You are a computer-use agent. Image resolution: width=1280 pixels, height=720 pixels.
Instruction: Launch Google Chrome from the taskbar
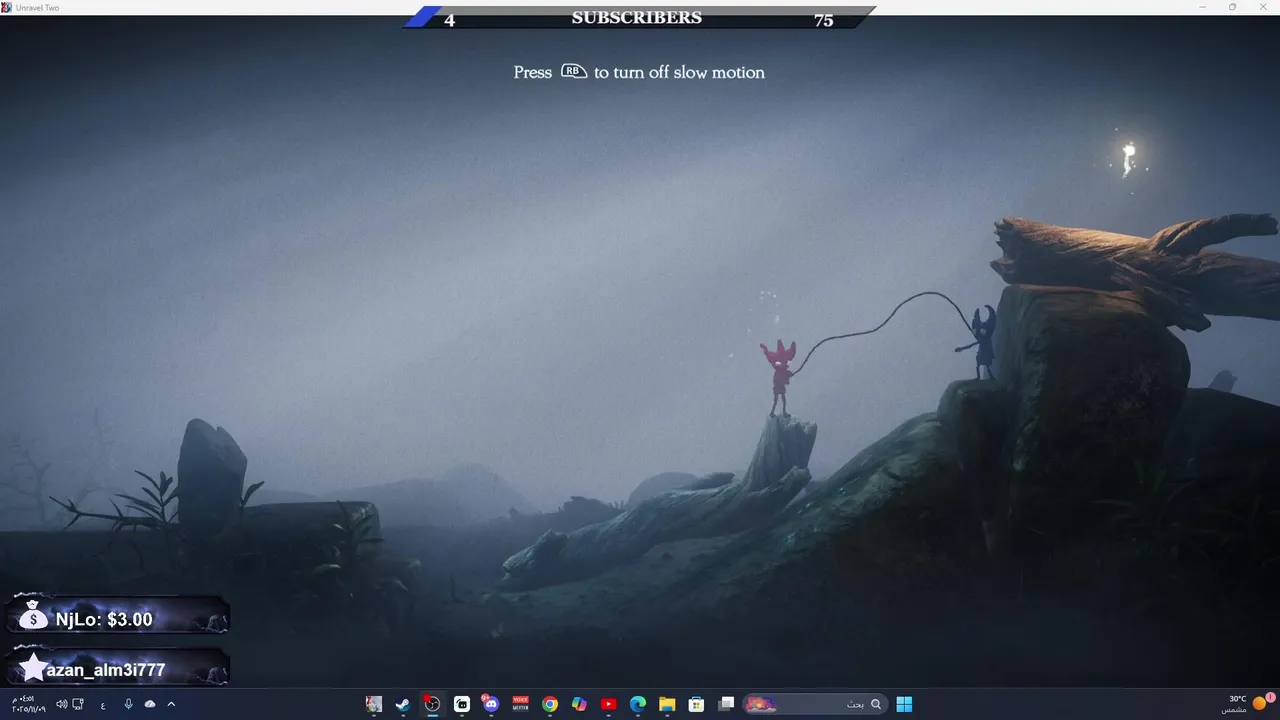pyautogui.click(x=550, y=704)
